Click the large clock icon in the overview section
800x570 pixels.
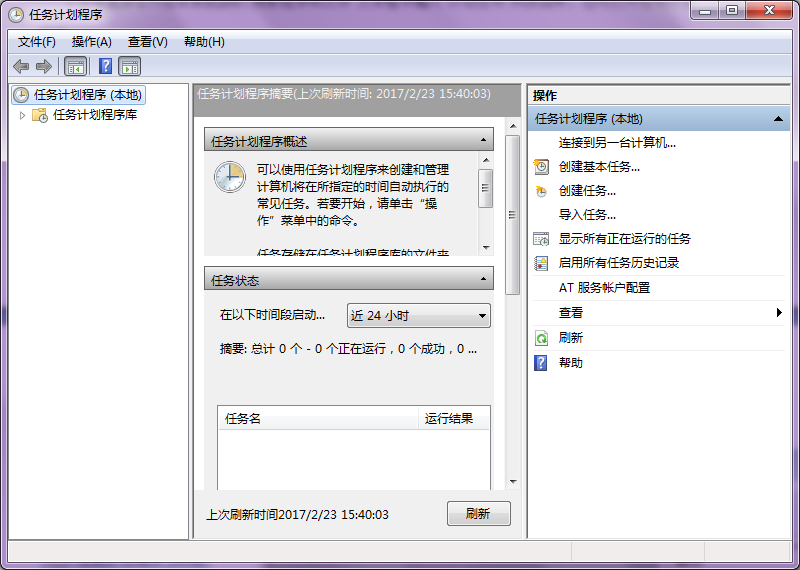230,177
